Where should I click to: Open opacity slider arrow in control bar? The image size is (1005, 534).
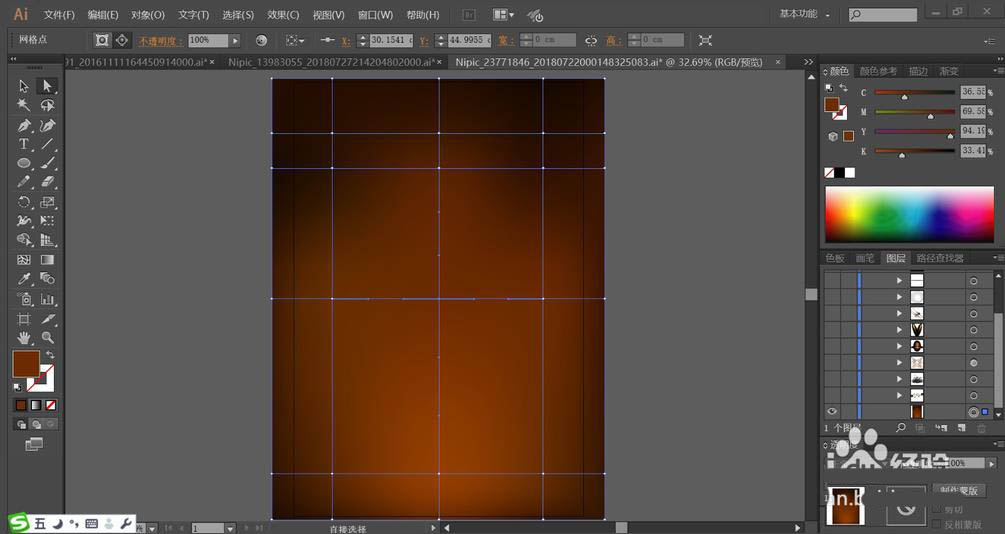coord(235,40)
